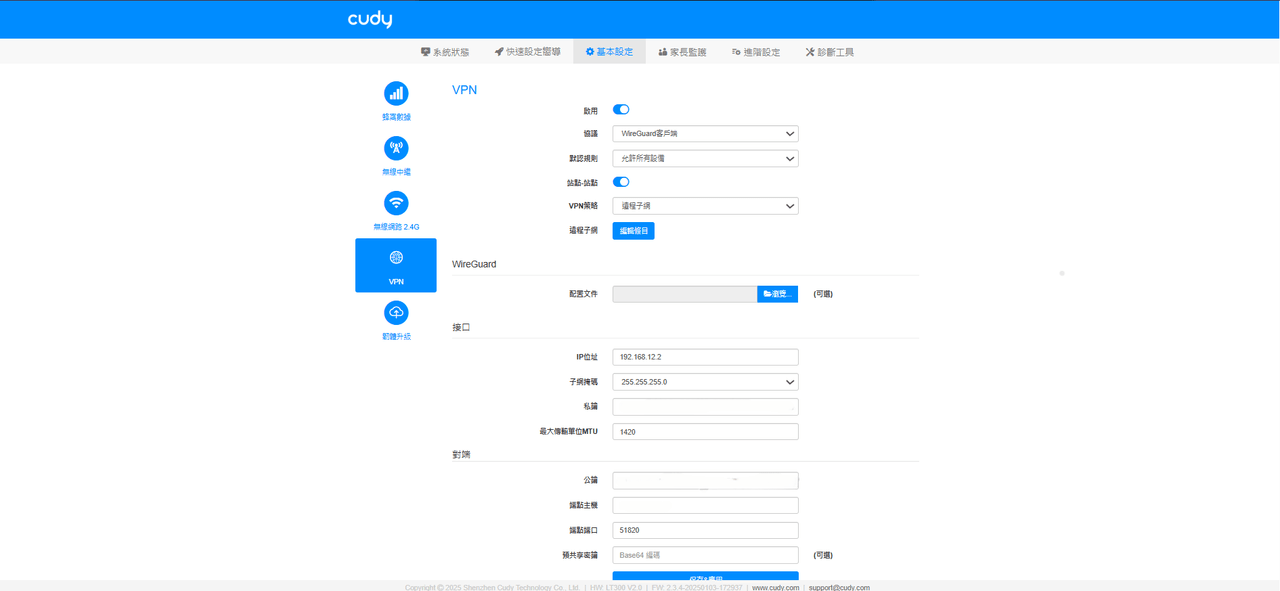Click the 公鑰 public key field
Image resolution: width=1280 pixels, height=591 pixels.
tap(705, 480)
